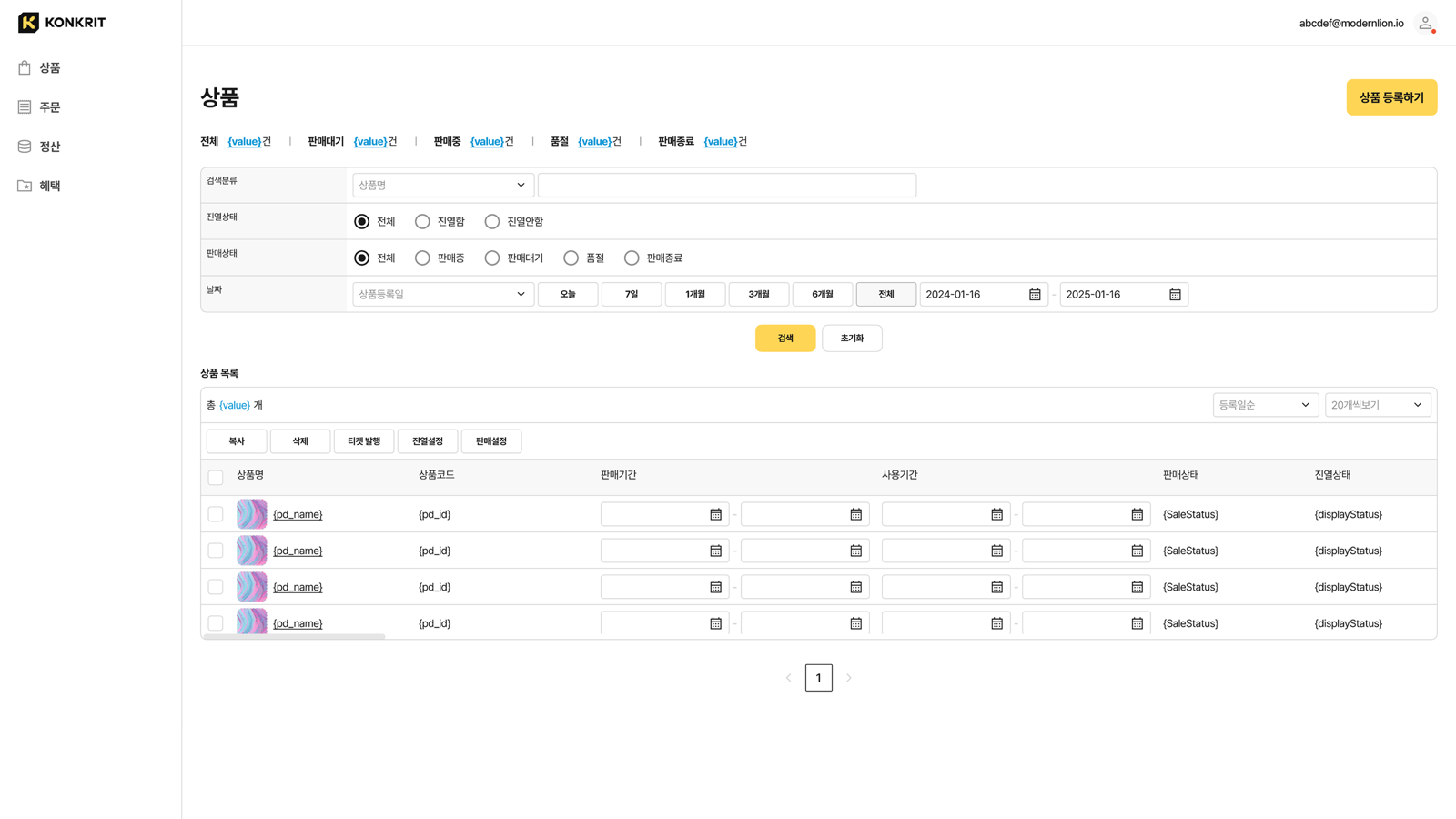Select 품절 sale status radio

pos(571,258)
